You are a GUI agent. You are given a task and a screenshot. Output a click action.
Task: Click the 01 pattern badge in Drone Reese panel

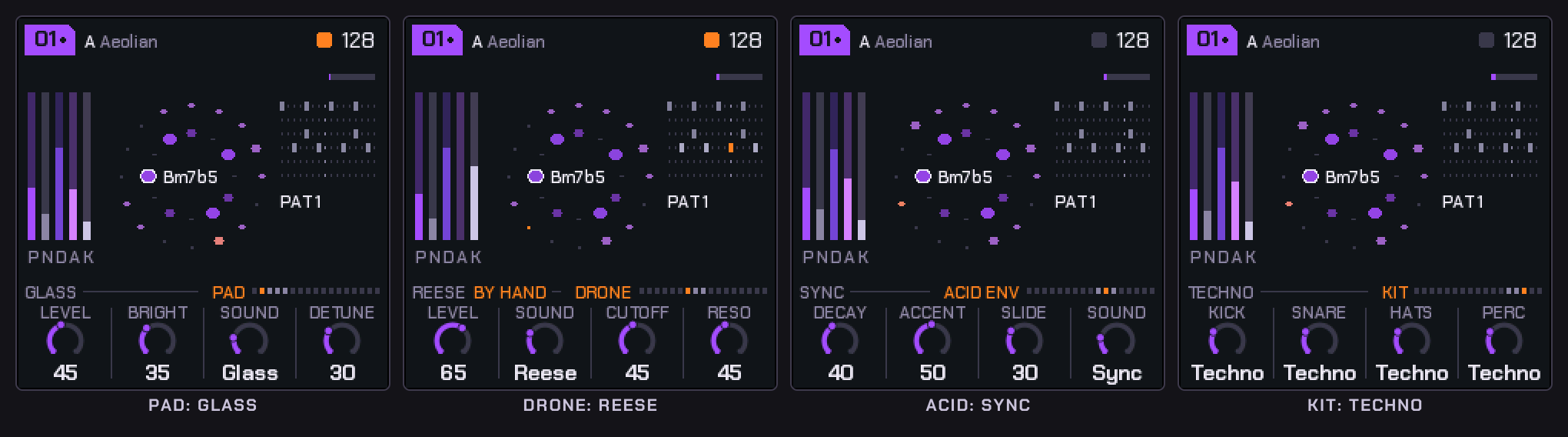coord(437,40)
